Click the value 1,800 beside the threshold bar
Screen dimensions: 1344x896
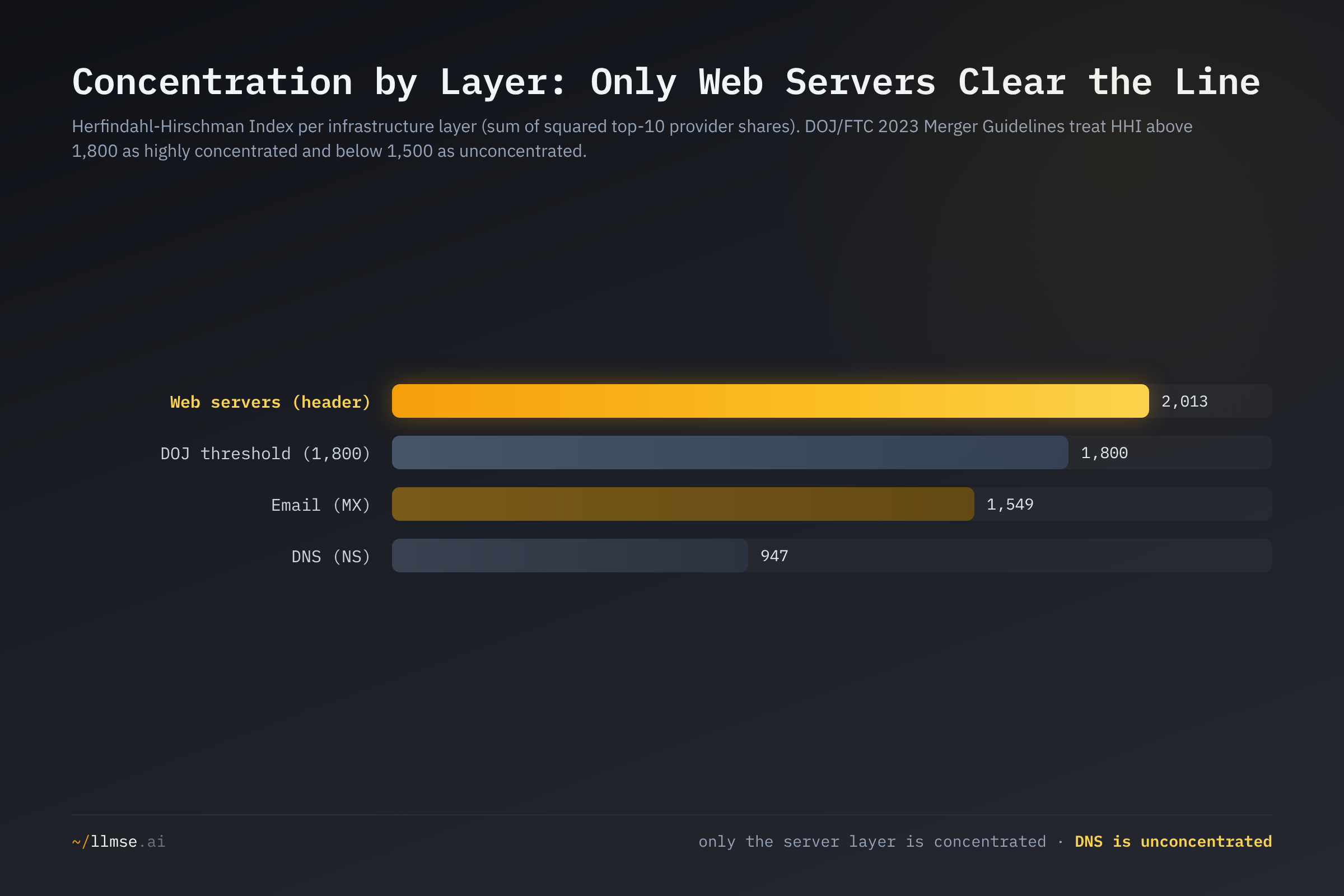tap(1104, 453)
